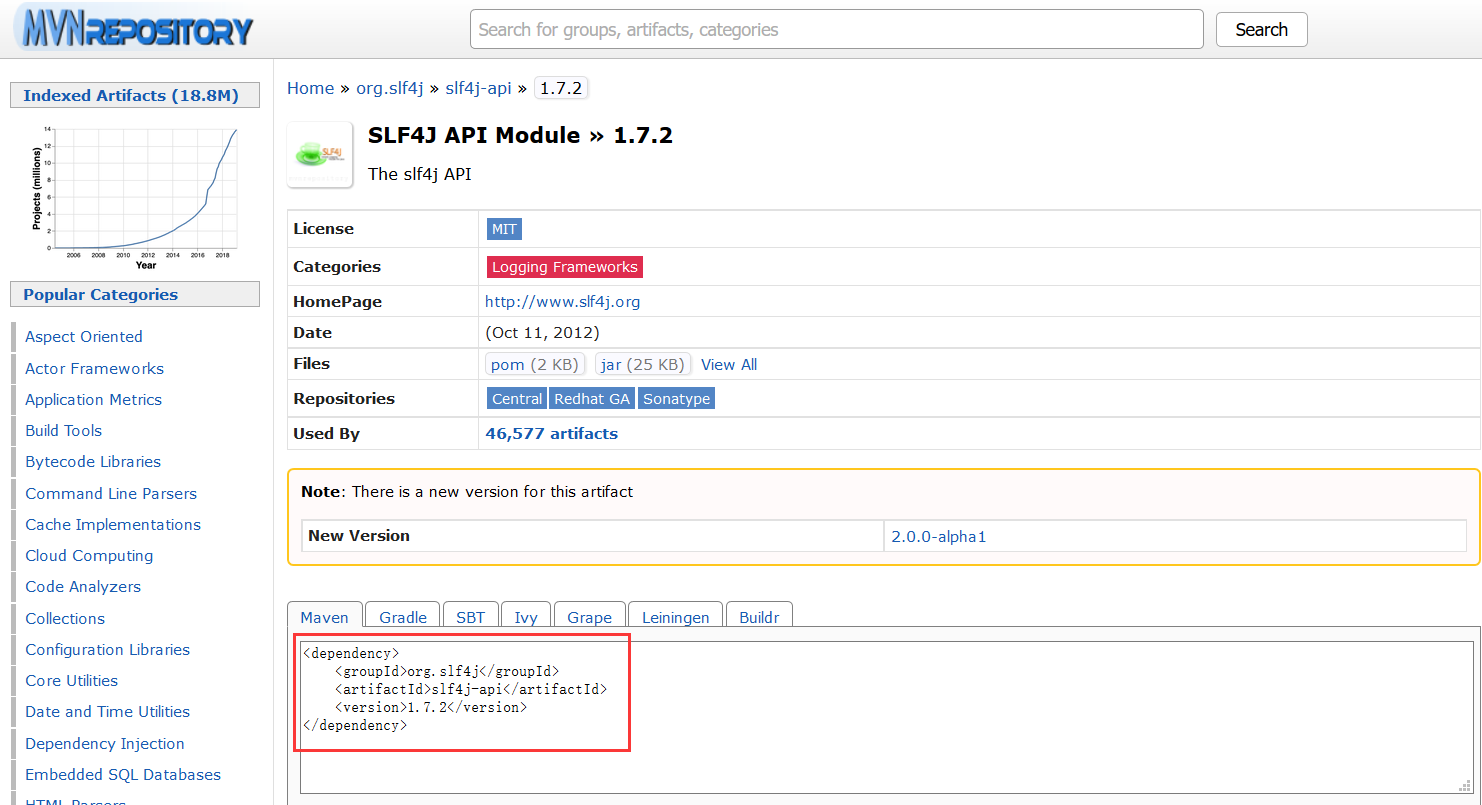Open the Embedded SQL Databases category
Image resolution: width=1482 pixels, height=805 pixels.
(x=123, y=775)
